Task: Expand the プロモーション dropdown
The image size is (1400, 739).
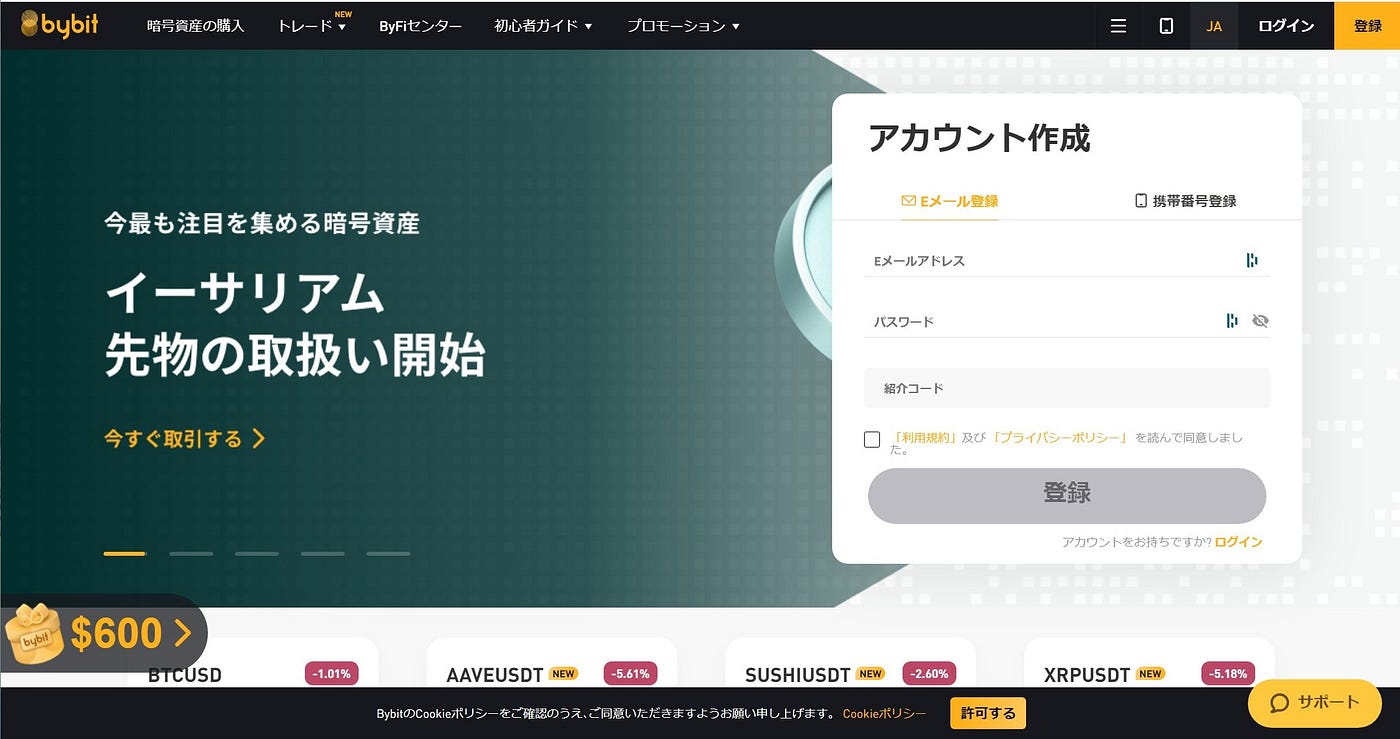Action: coord(683,26)
